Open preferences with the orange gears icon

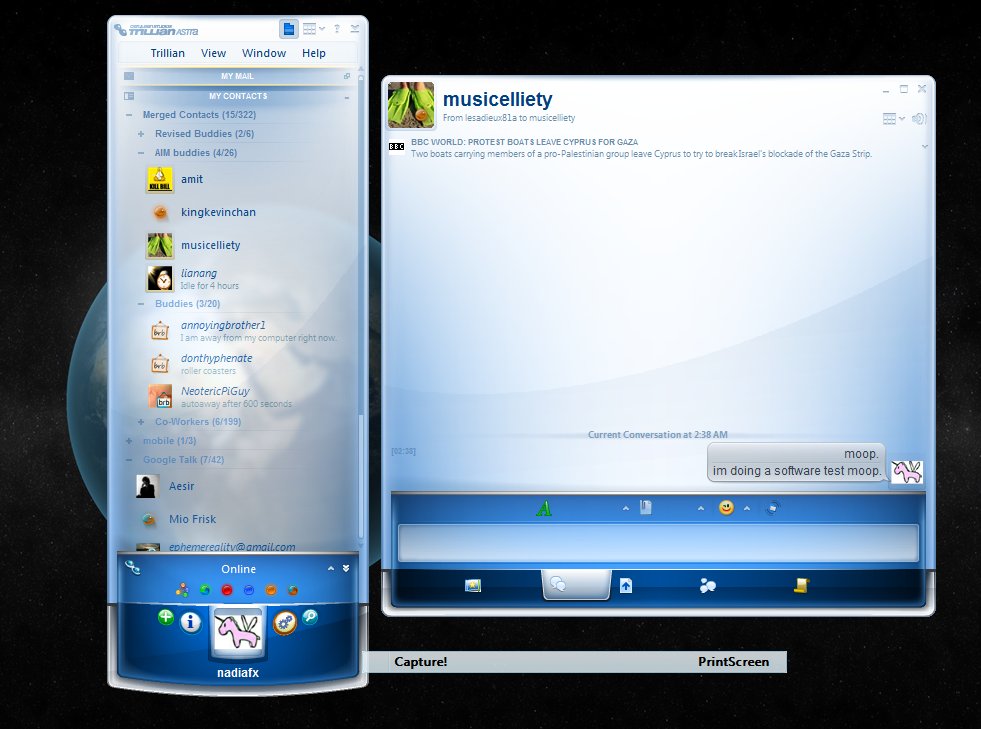pyautogui.click(x=284, y=622)
